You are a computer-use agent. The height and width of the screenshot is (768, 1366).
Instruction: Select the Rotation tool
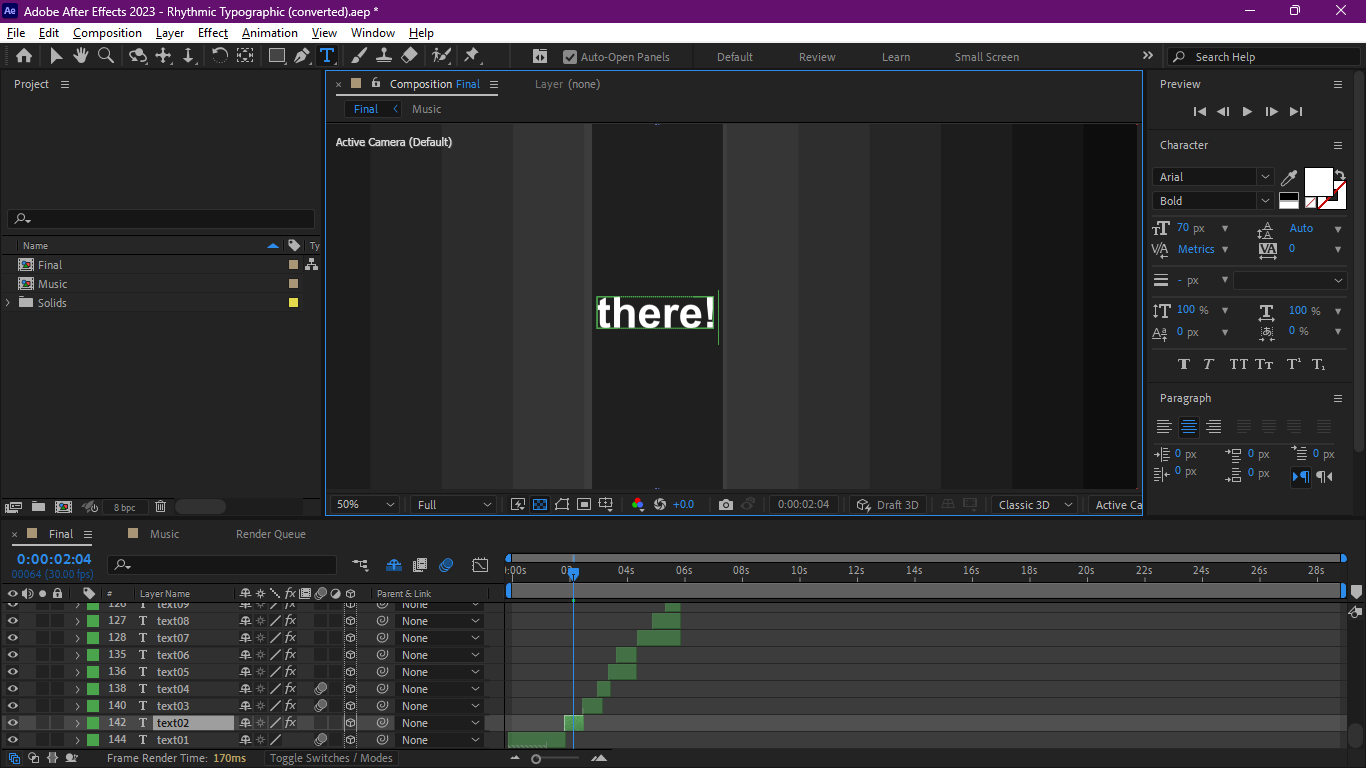point(220,56)
